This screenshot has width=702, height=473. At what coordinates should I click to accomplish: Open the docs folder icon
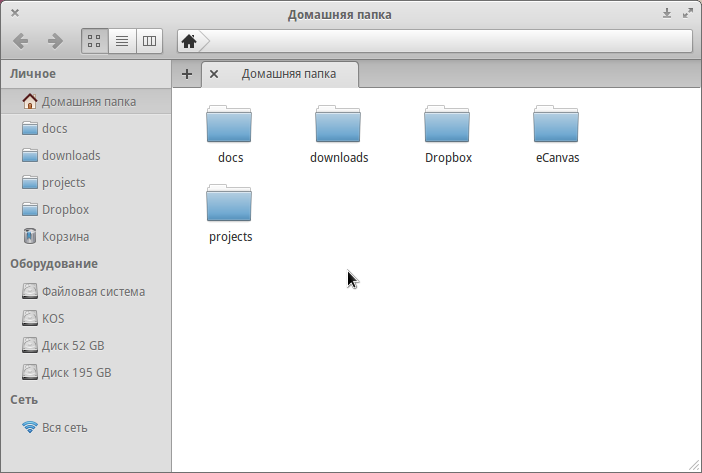point(229,125)
